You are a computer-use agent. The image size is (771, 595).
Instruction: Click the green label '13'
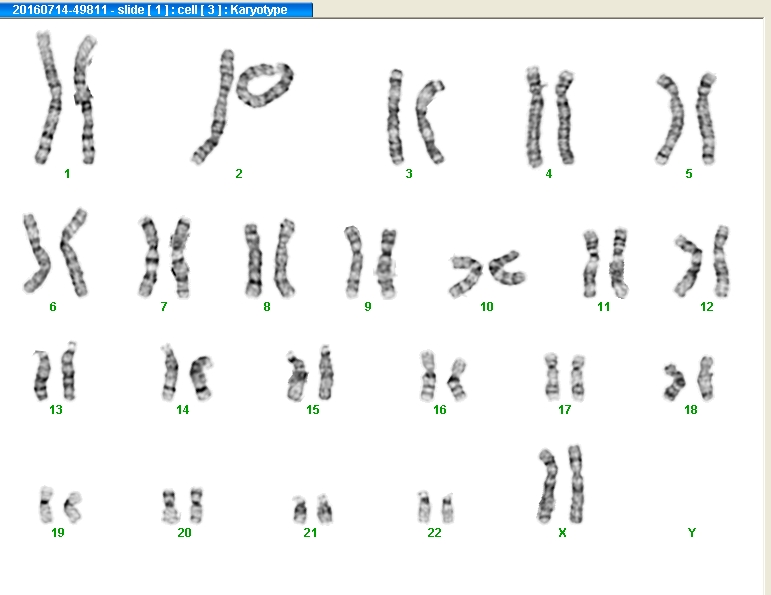(56, 410)
